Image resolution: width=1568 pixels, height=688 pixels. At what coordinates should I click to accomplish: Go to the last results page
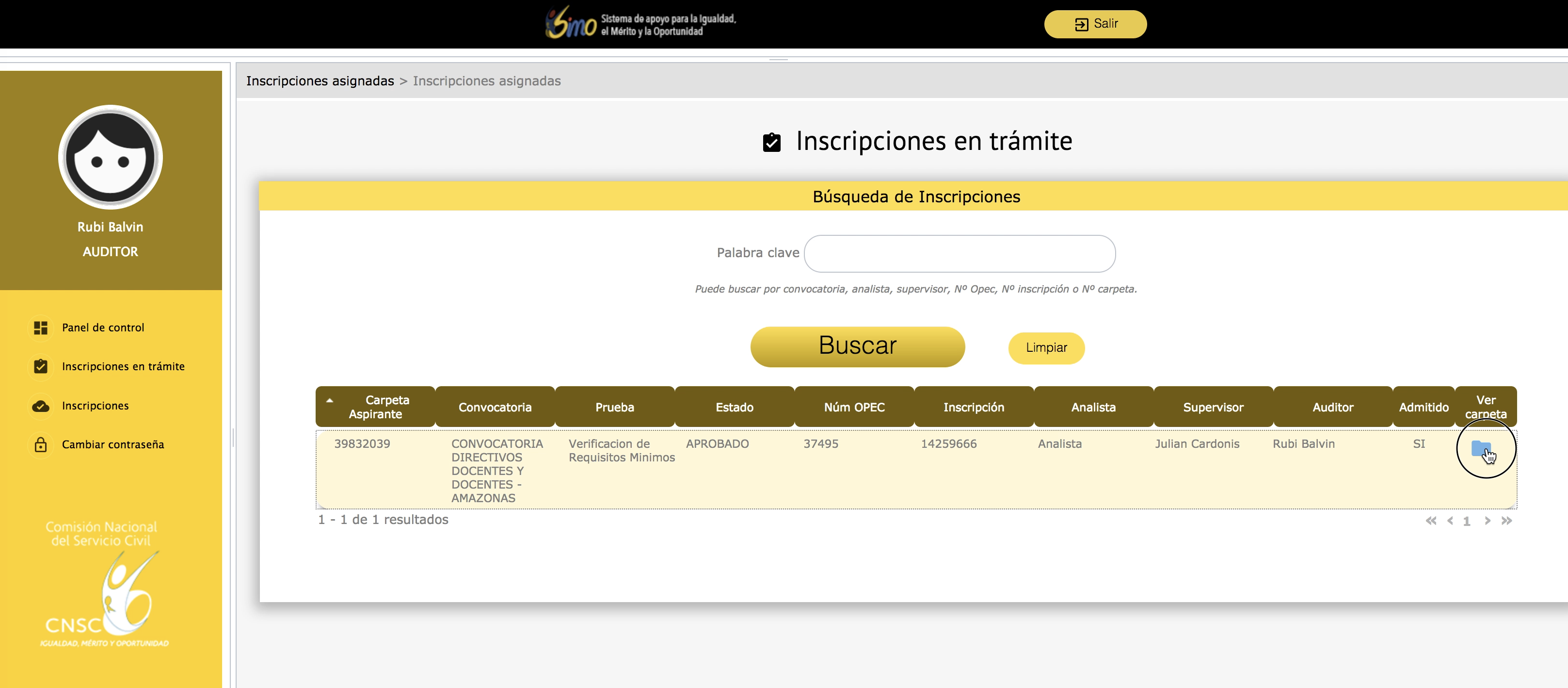point(1506,521)
